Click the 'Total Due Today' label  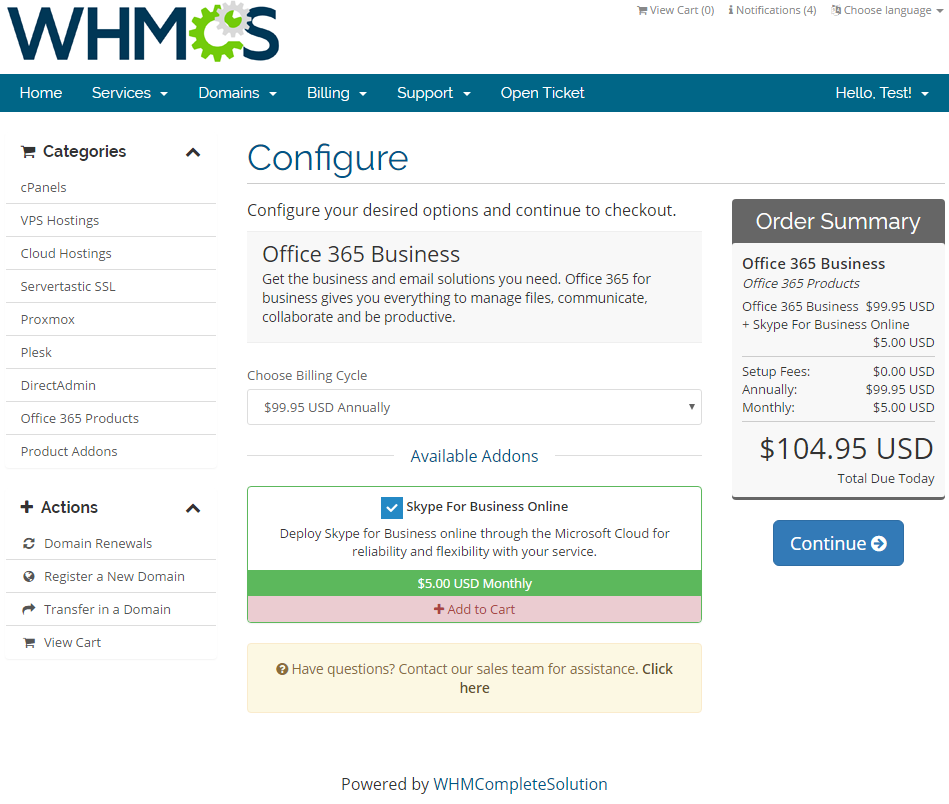click(886, 478)
